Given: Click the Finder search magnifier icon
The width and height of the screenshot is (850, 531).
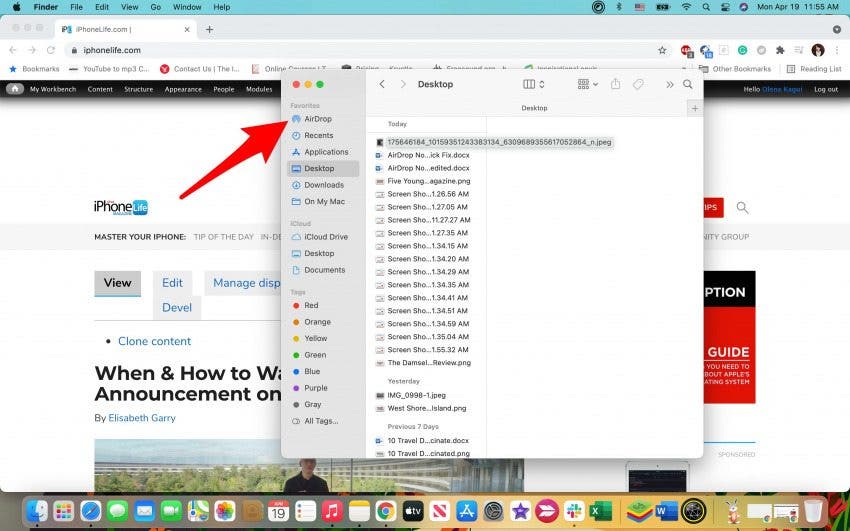Looking at the screenshot, I should point(688,84).
